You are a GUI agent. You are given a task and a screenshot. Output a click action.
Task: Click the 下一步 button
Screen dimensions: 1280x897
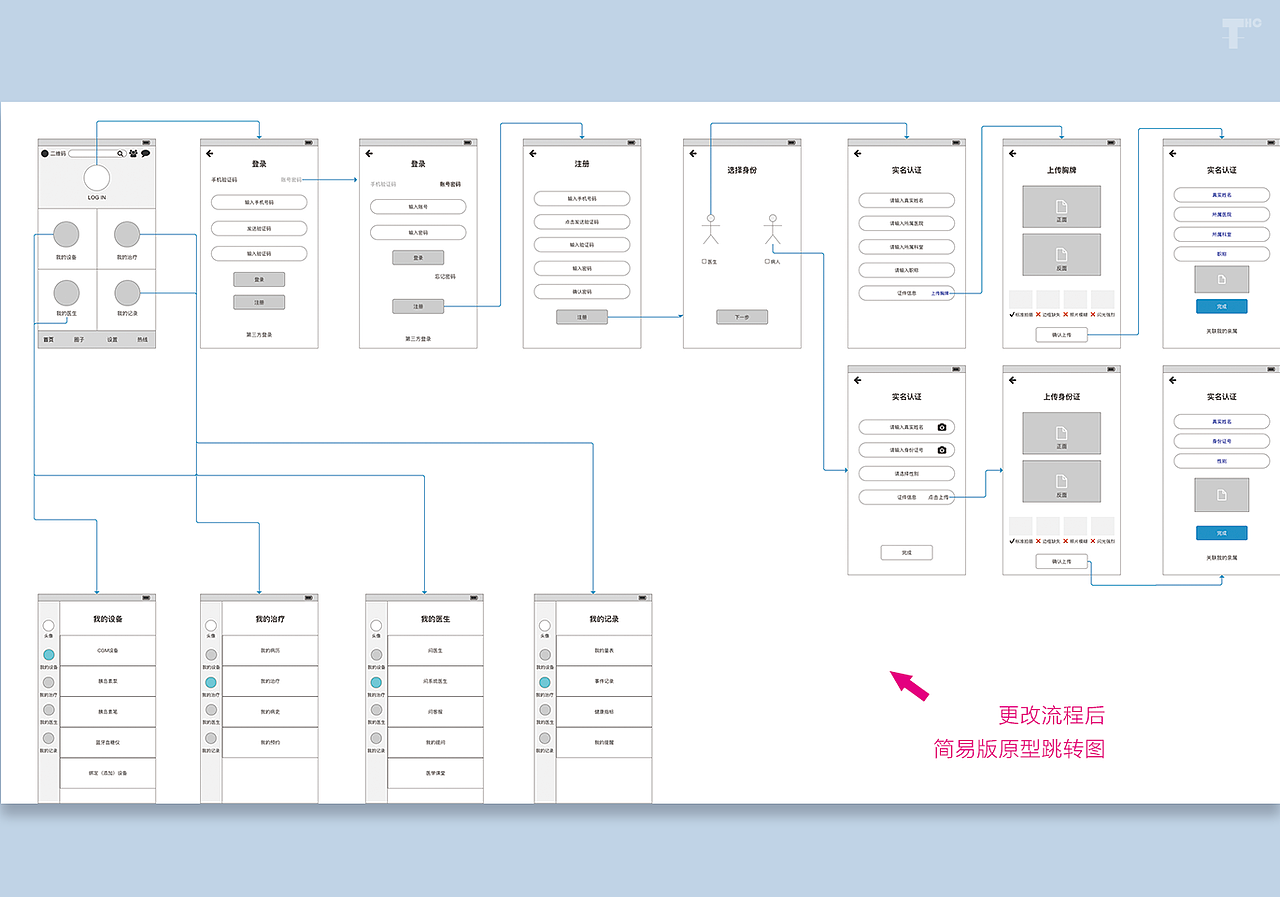[742, 317]
